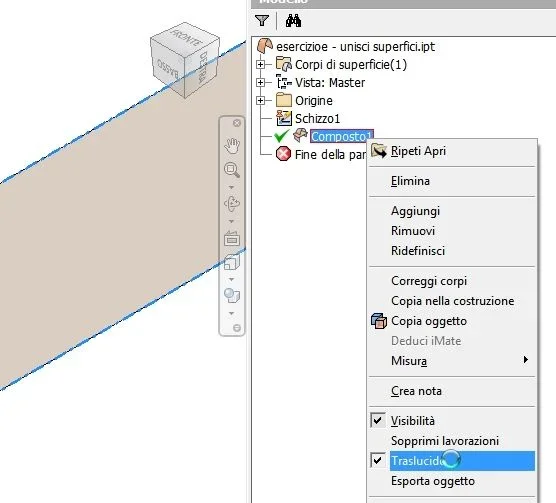
Task: Click the Copia oggetto cube icon
Action: [x=379, y=321]
